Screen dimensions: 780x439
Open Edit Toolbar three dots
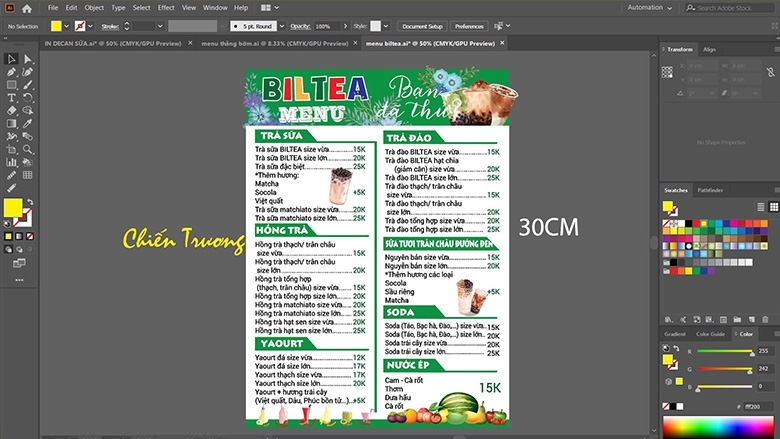coord(19,280)
